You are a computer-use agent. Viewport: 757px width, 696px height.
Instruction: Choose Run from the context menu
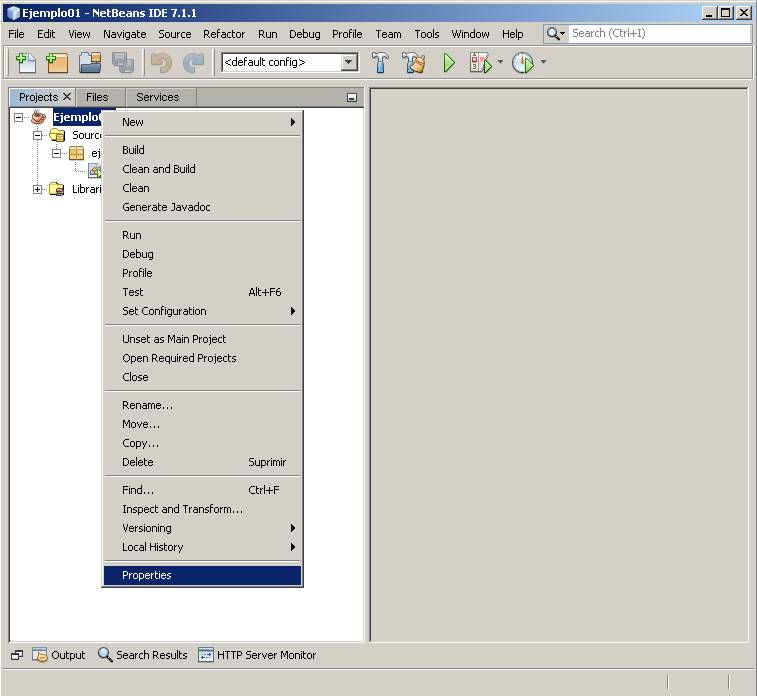click(202, 235)
